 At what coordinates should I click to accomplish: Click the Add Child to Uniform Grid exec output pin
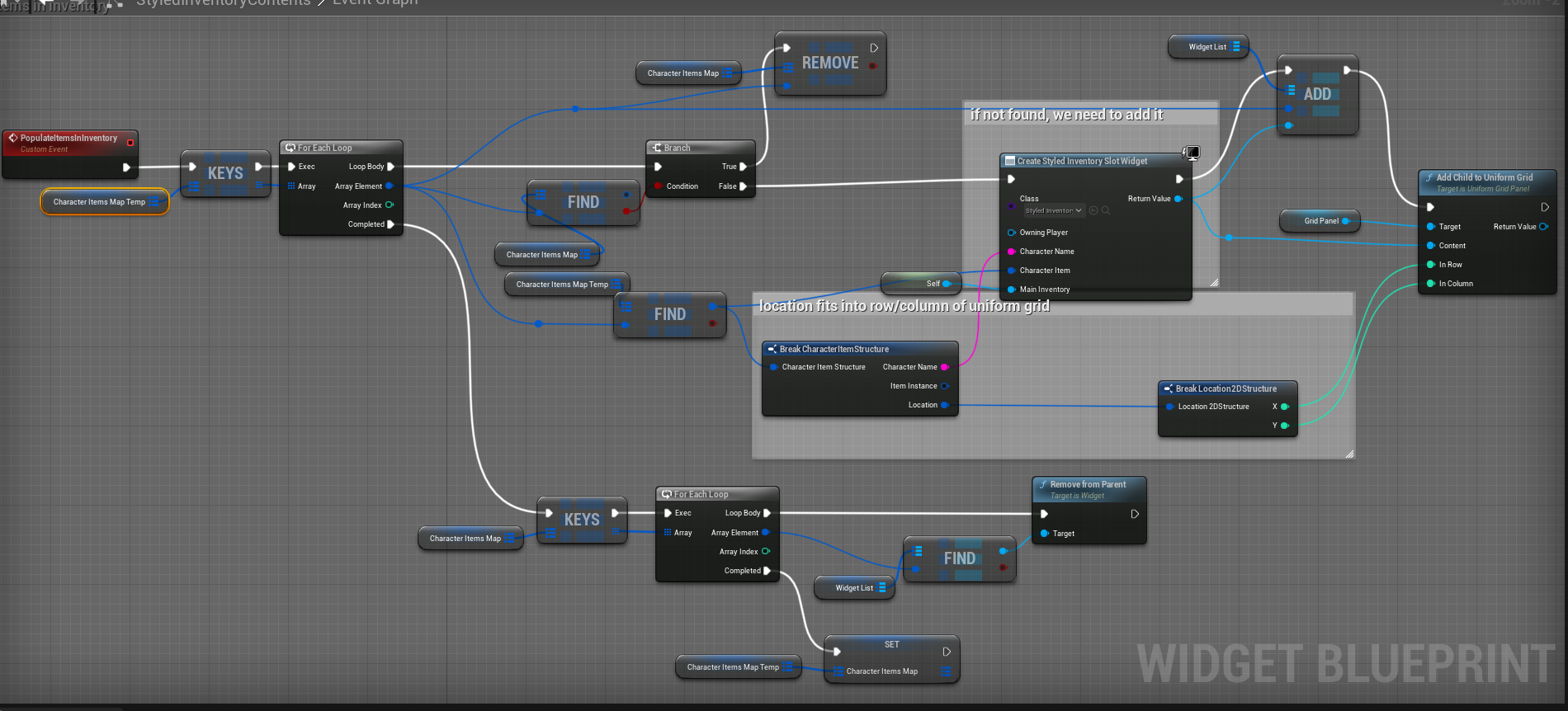pos(1545,207)
